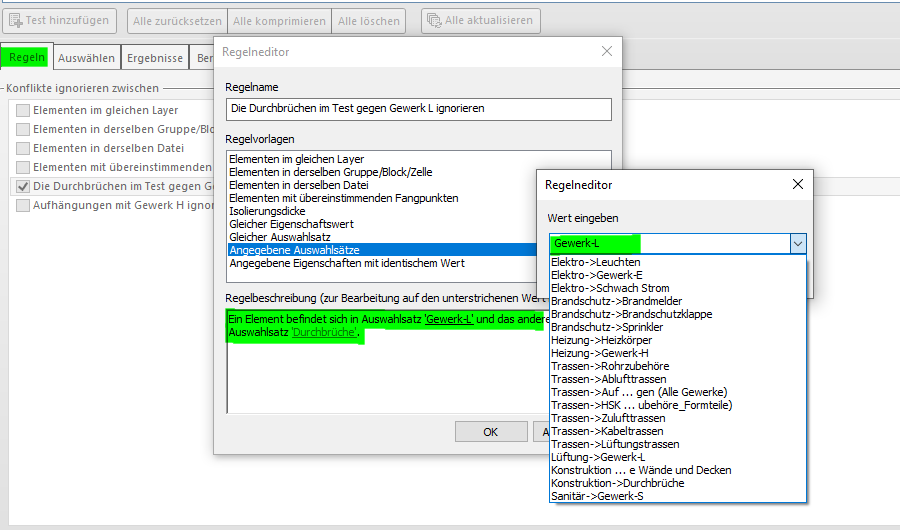Switch to the Auswählen tab
The image size is (900, 530).
(x=86, y=58)
